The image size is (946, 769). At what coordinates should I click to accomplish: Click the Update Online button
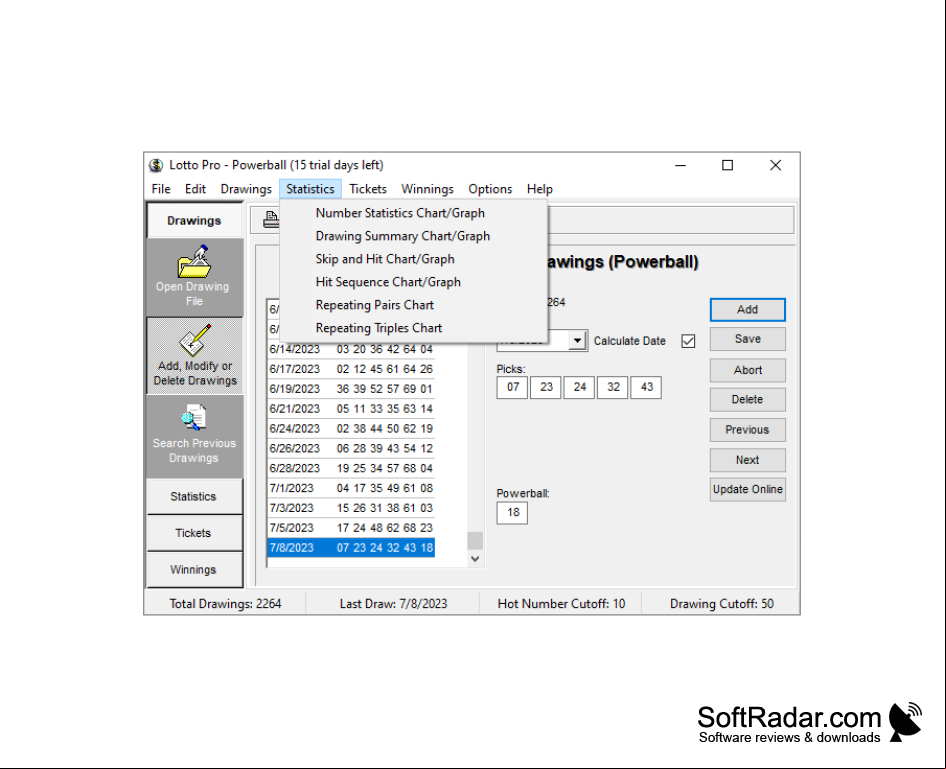(x=748, y=489)
